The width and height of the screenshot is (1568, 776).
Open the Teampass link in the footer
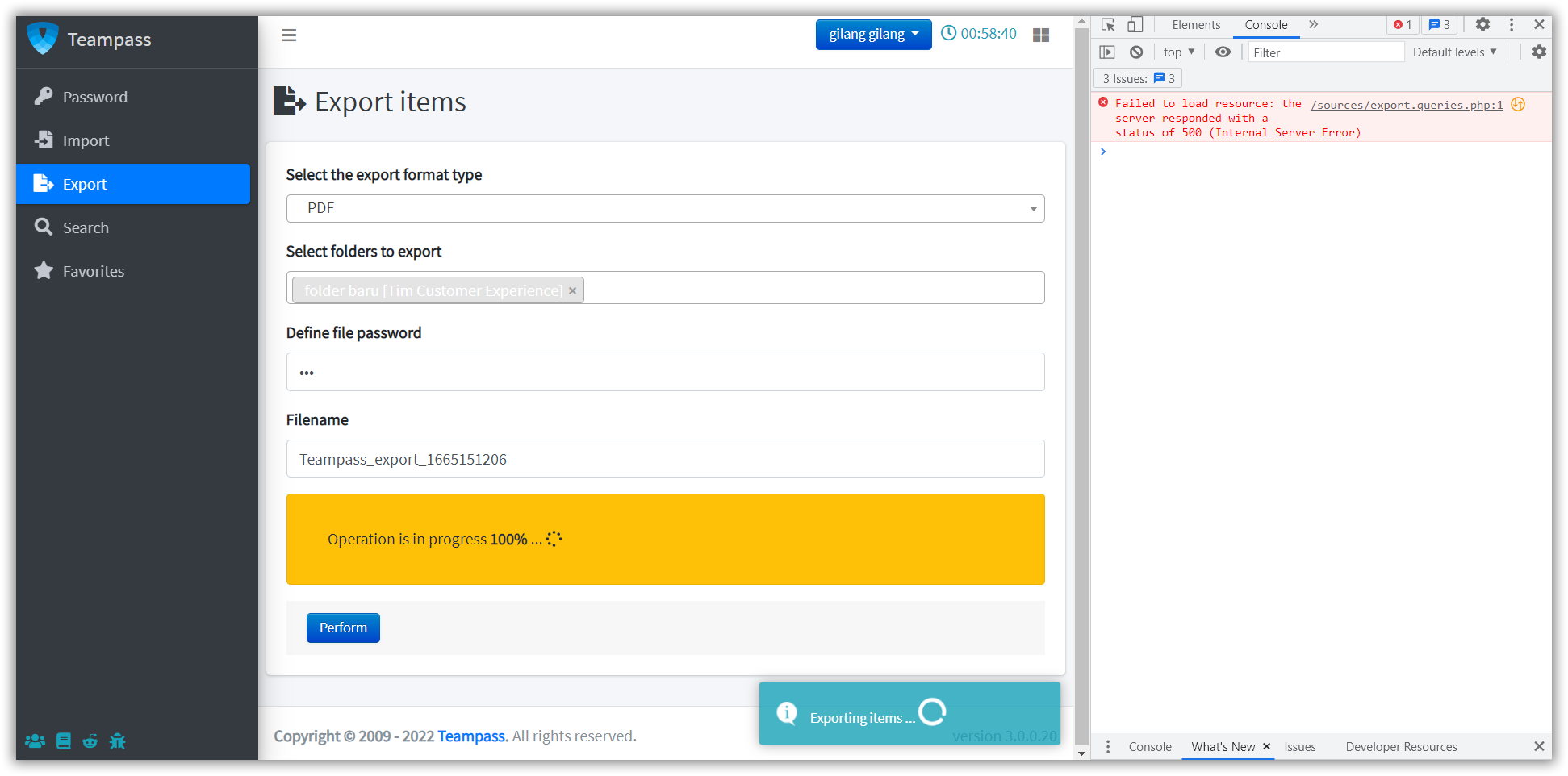click(472, 736)
